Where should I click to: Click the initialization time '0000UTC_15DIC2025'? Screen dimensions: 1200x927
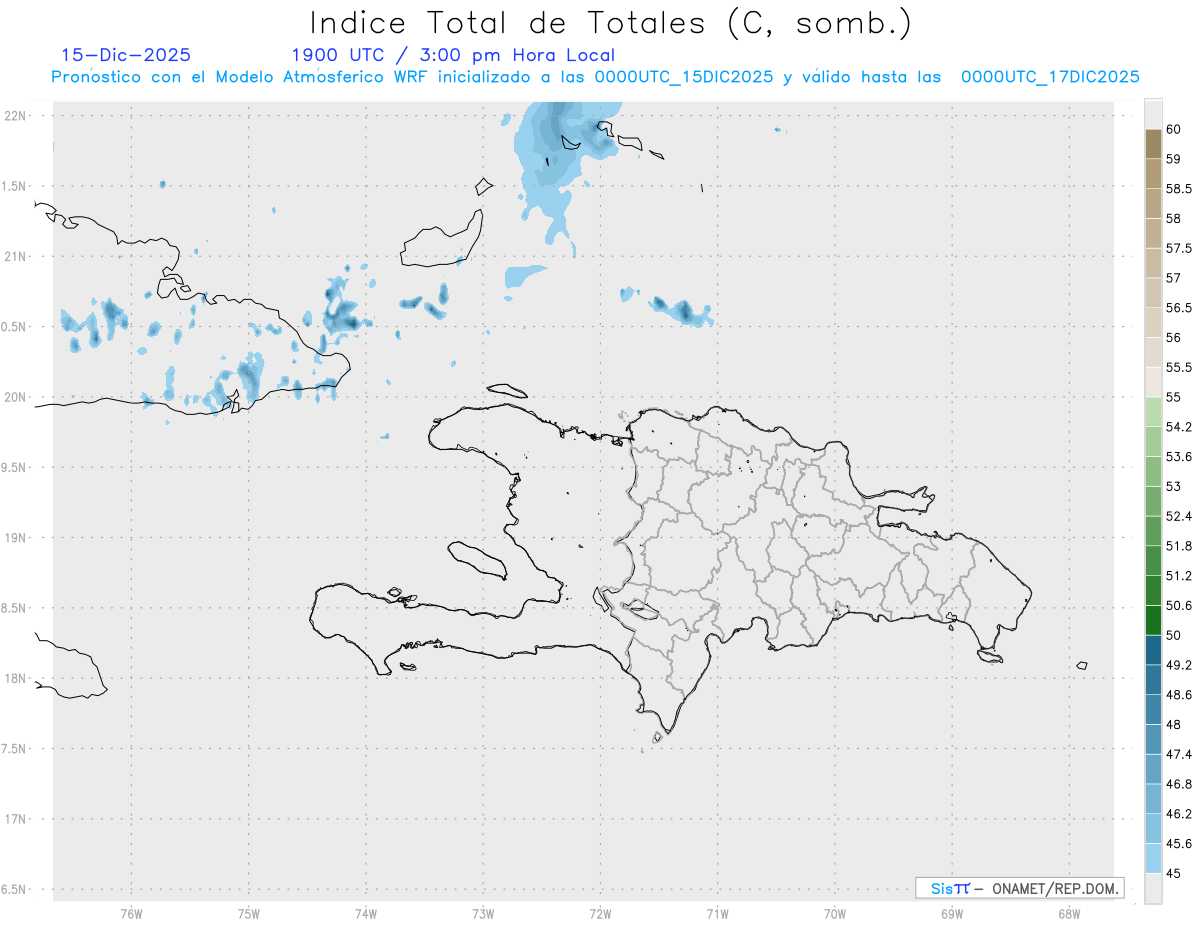tap(684, 77)
